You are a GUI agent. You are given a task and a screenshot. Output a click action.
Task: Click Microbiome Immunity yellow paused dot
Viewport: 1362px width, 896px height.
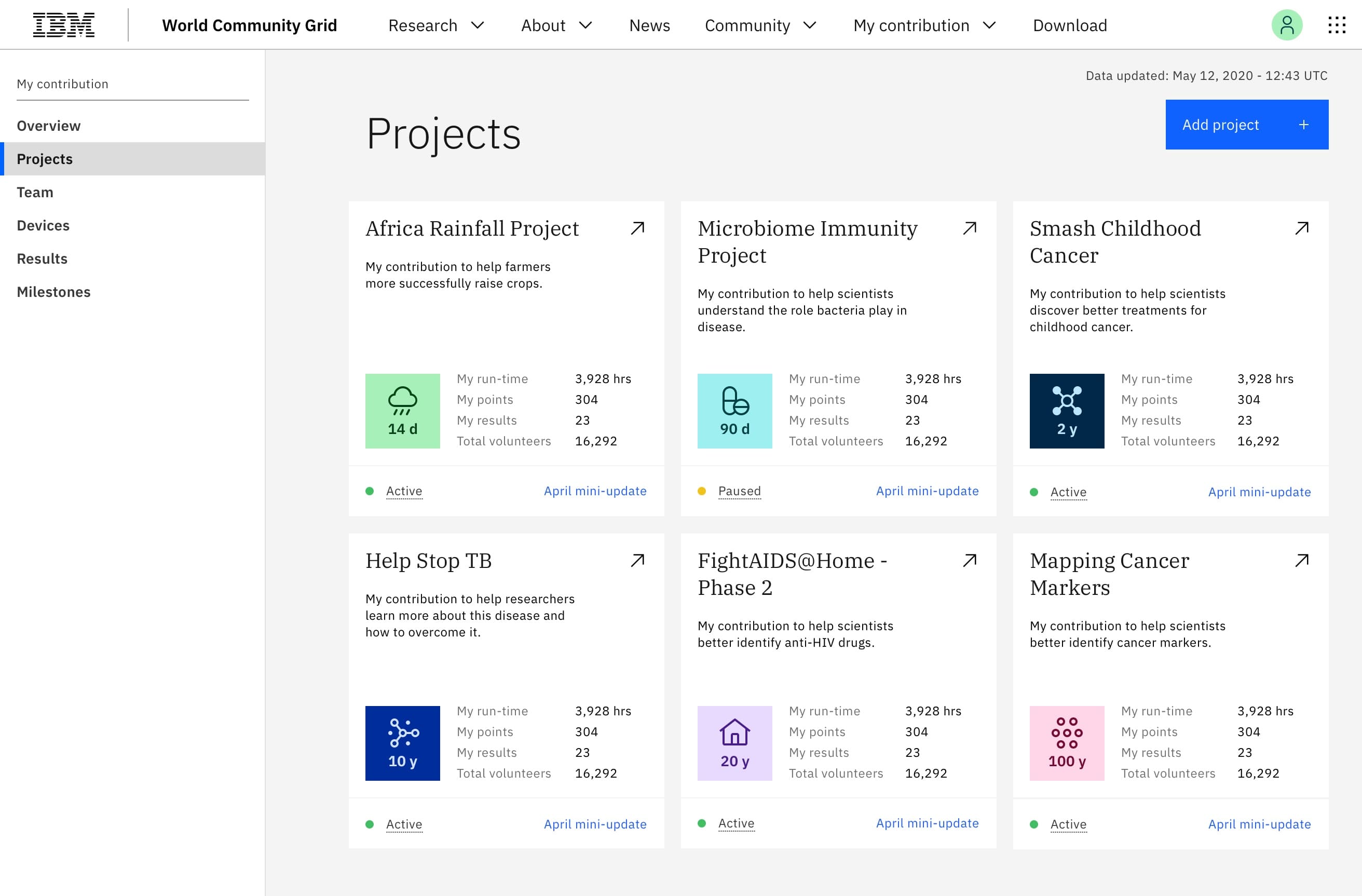(702, 491)
